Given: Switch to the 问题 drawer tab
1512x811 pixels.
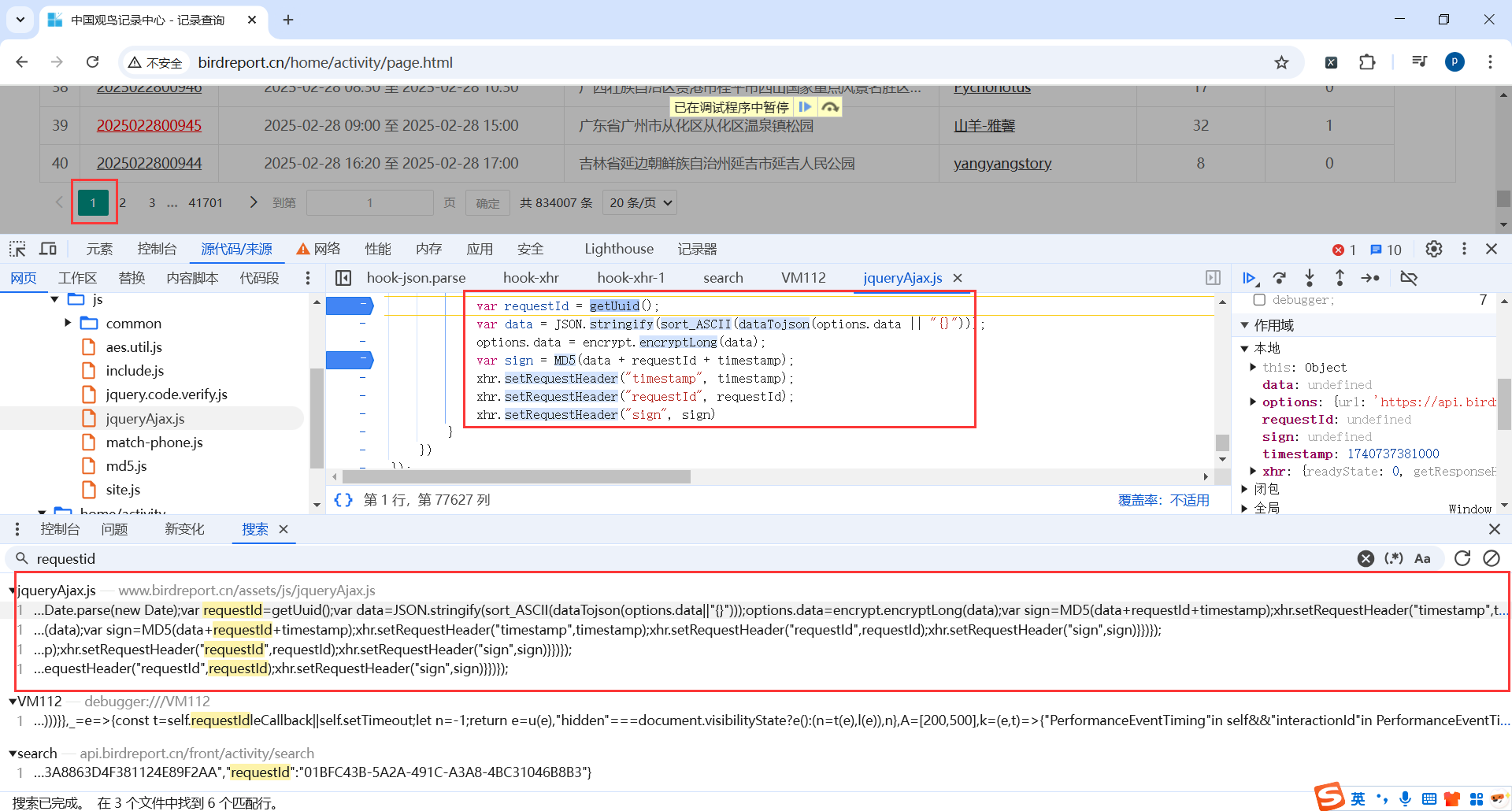Looking at the screenshot, I should point(114,529).
